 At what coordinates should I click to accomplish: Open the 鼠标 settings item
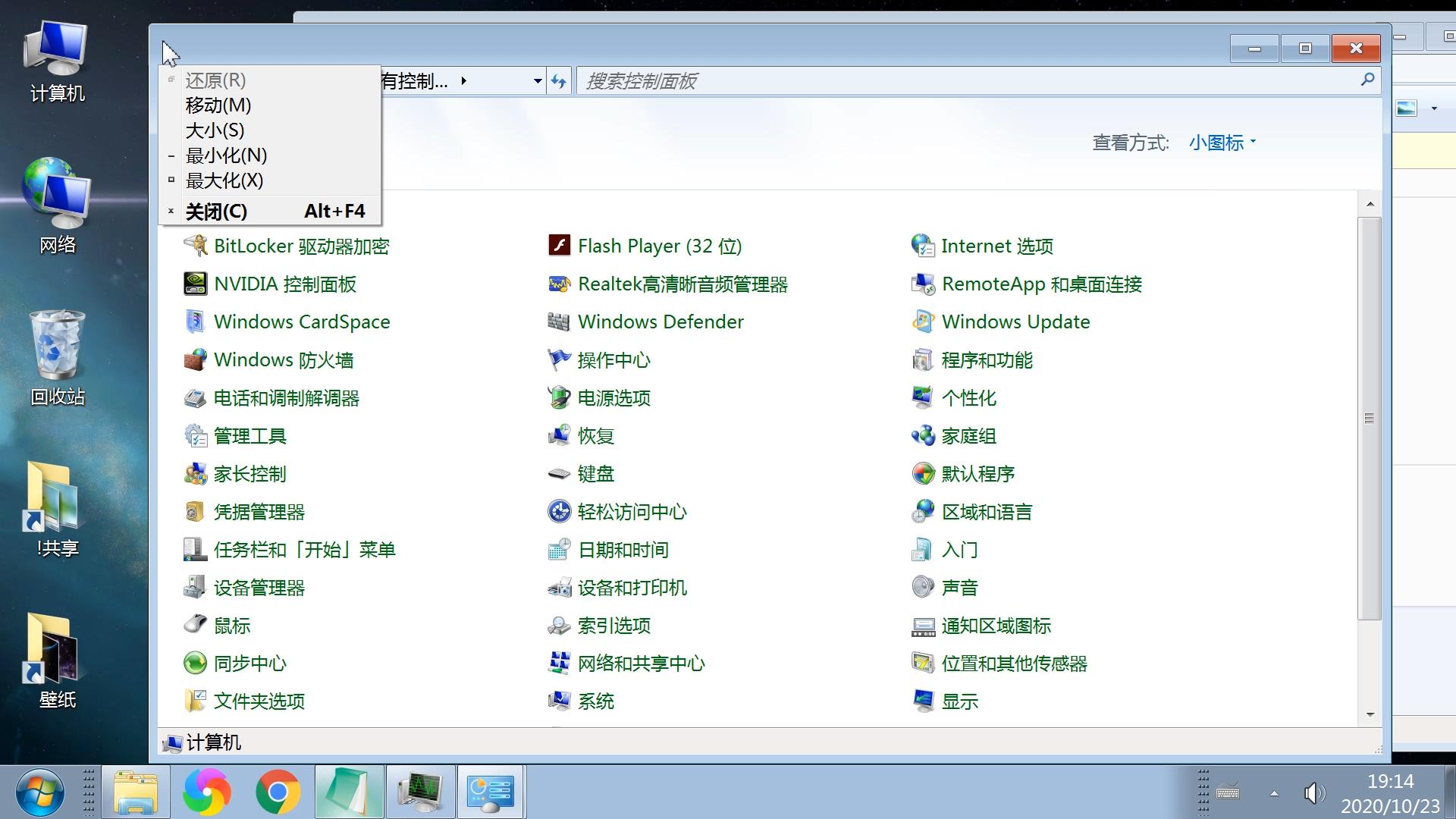pos(232,625)
